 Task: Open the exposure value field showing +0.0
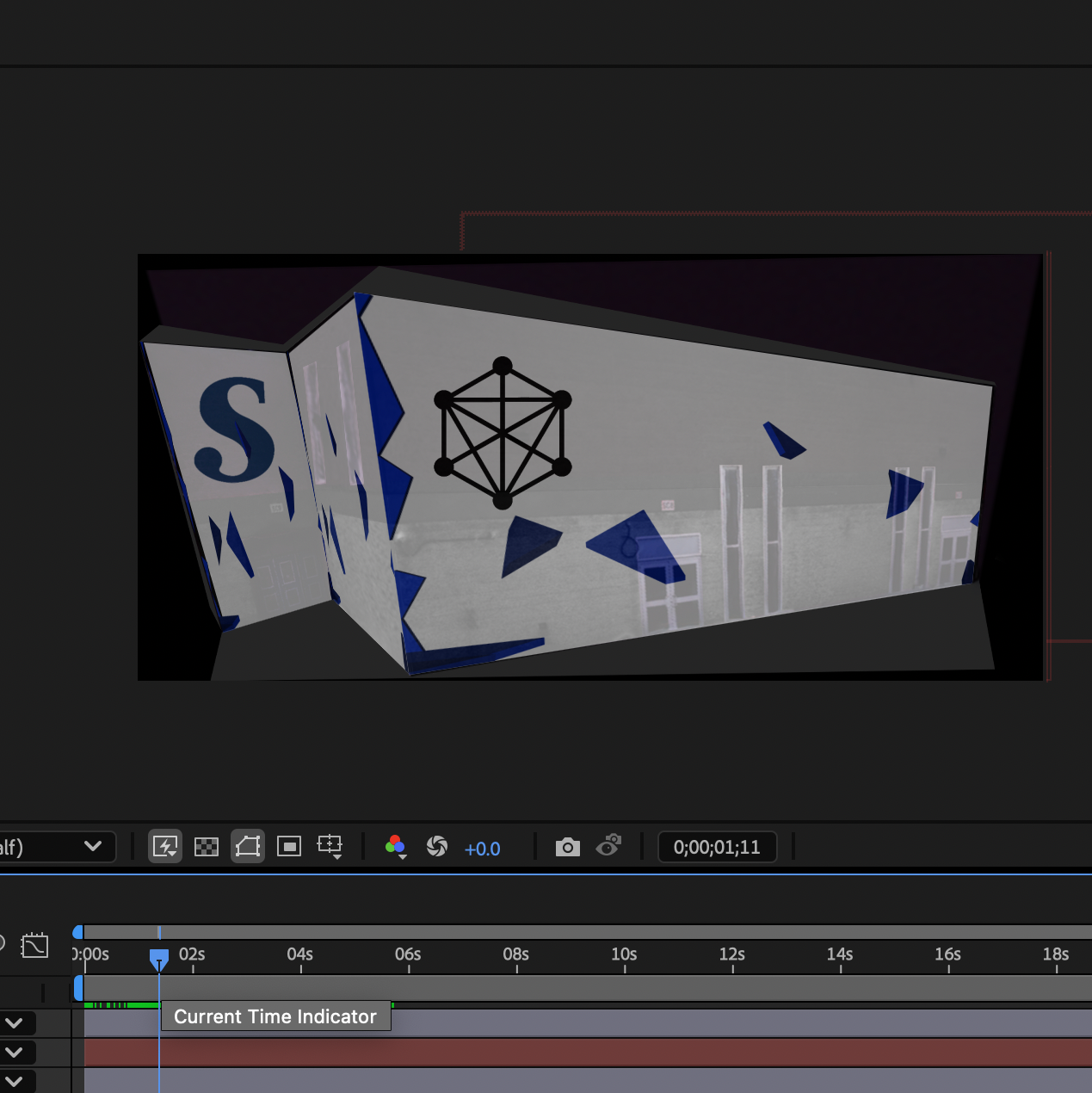483,849
